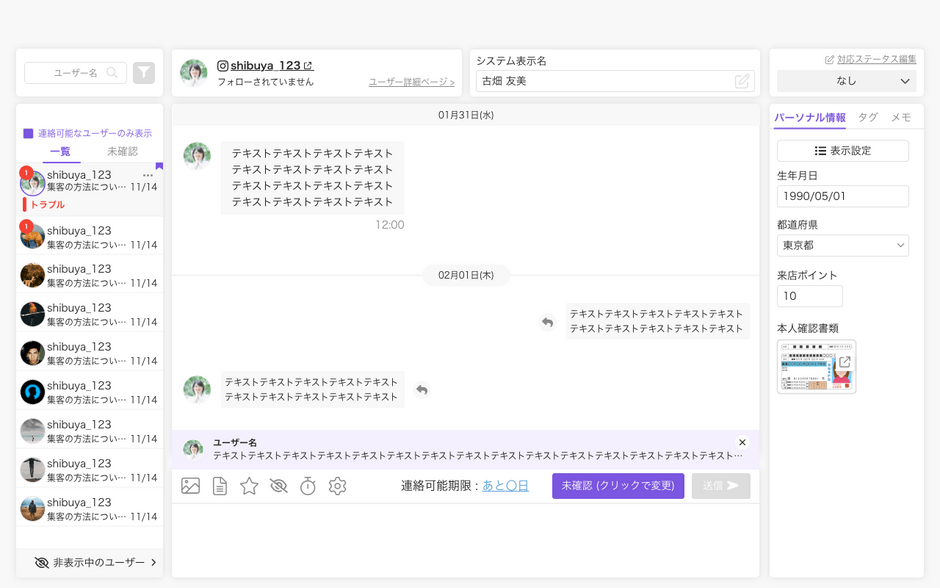This screenshot has width=940, height=588.
Task: Expand the 都道府県 東京都 dropdown
Action: pos(842,245)
